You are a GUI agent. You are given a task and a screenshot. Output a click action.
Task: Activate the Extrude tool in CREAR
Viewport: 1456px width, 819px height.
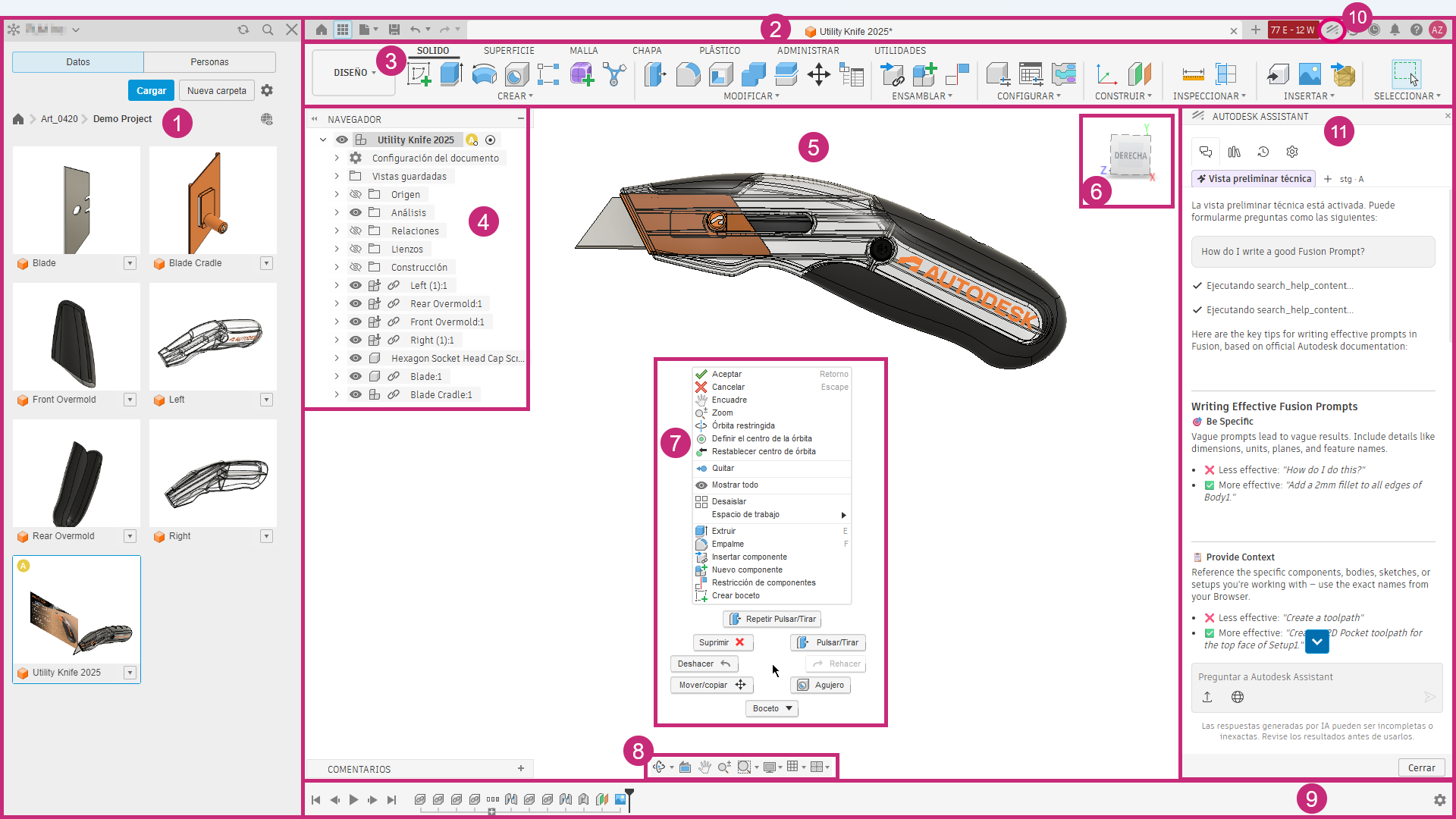point(451,74)
